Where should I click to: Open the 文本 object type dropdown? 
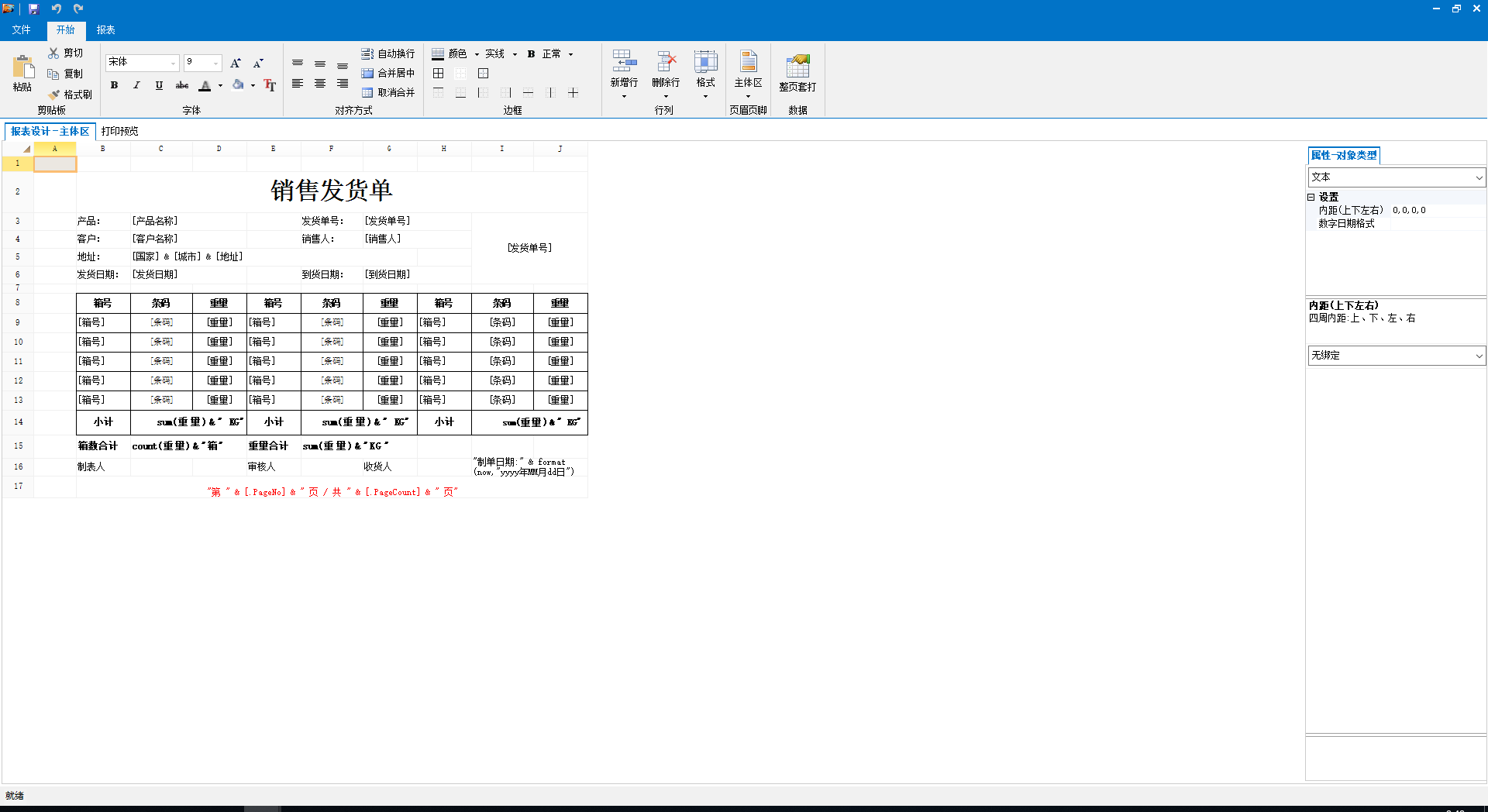[x=1479, y=177]
